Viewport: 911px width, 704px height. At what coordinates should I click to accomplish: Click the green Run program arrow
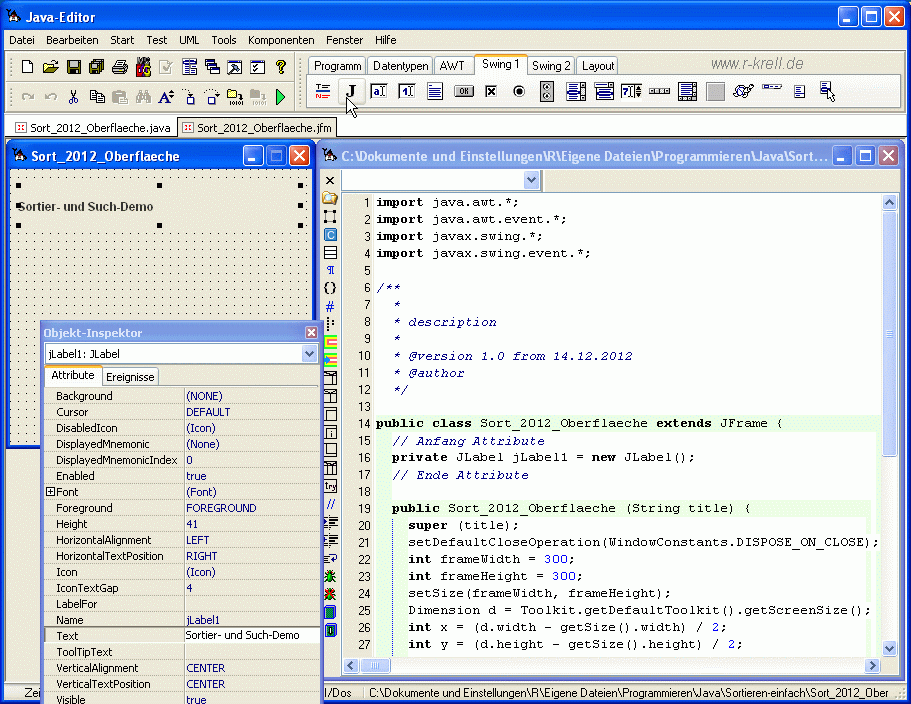(x=281, y=97)
